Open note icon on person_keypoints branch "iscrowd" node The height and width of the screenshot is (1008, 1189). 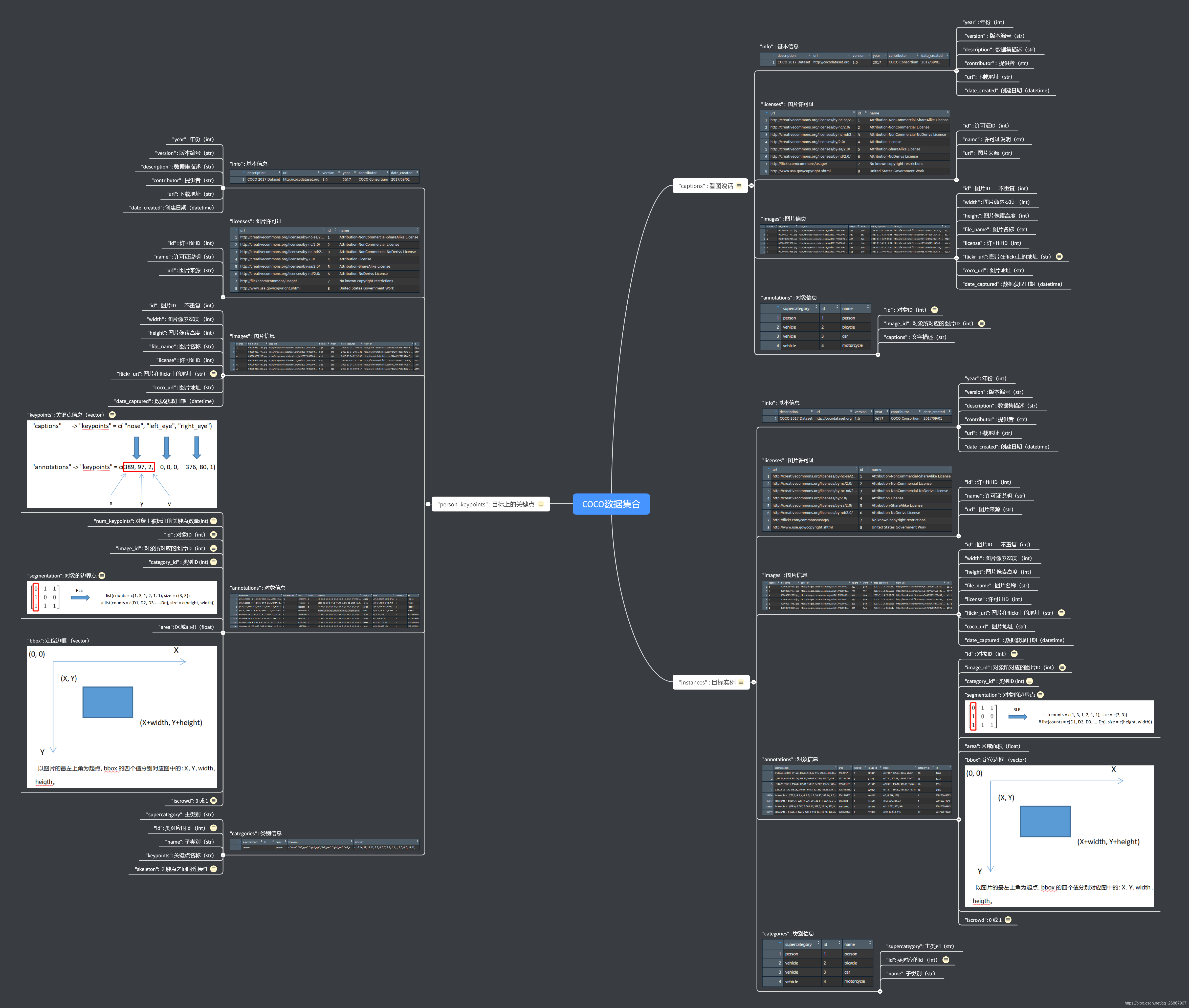tap(214, 801)
